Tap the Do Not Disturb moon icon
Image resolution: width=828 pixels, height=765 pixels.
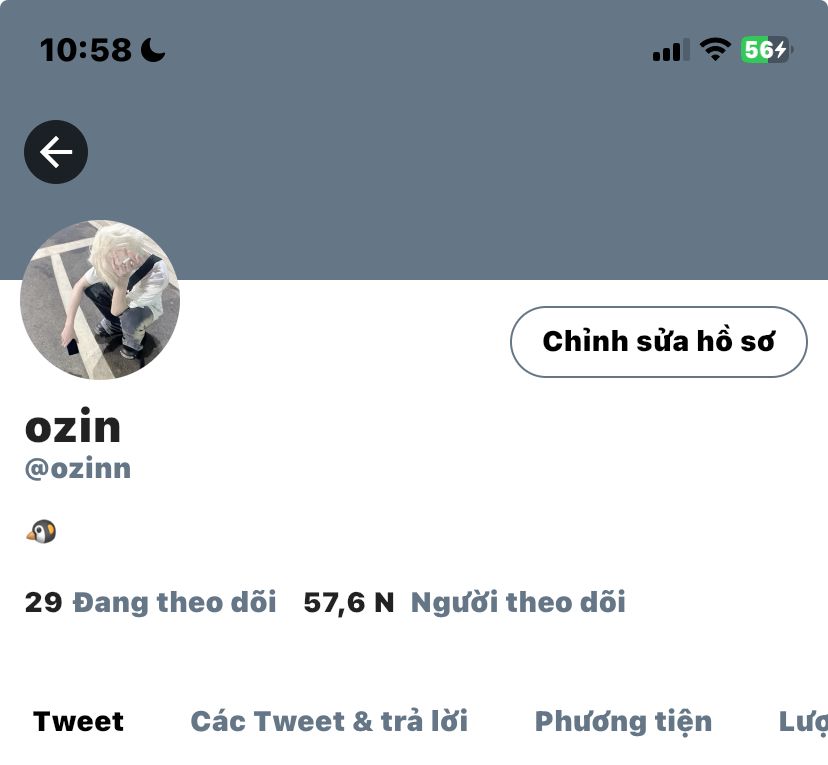pos(153,50)
